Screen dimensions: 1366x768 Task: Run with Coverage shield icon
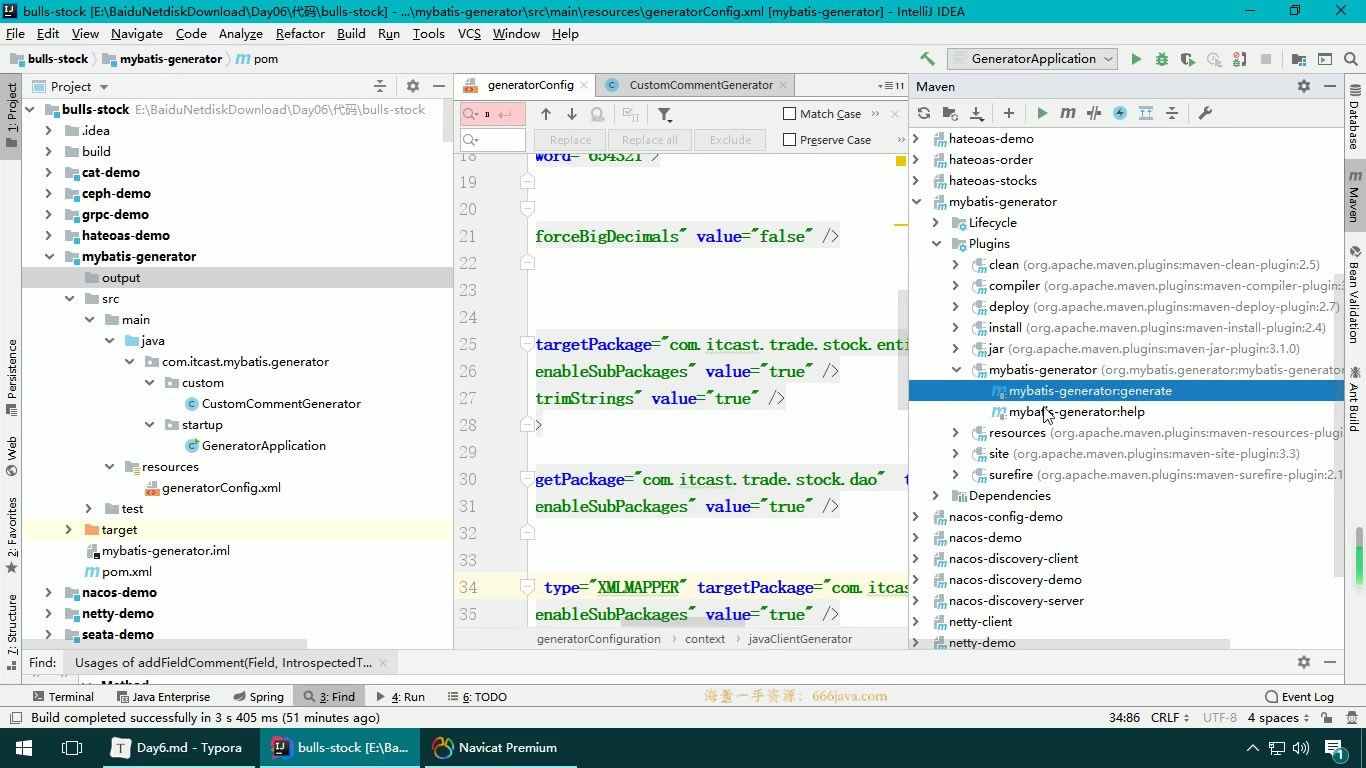point(1188,59)
